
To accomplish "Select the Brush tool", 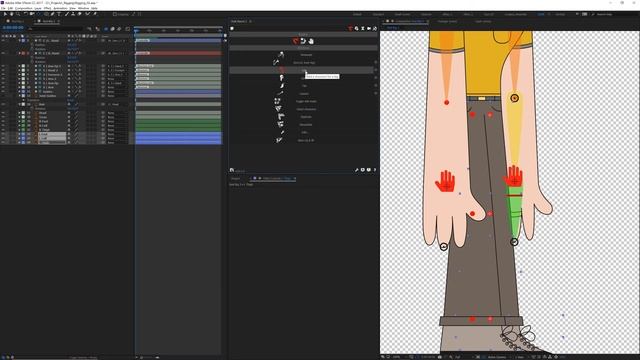I will 67,14.
